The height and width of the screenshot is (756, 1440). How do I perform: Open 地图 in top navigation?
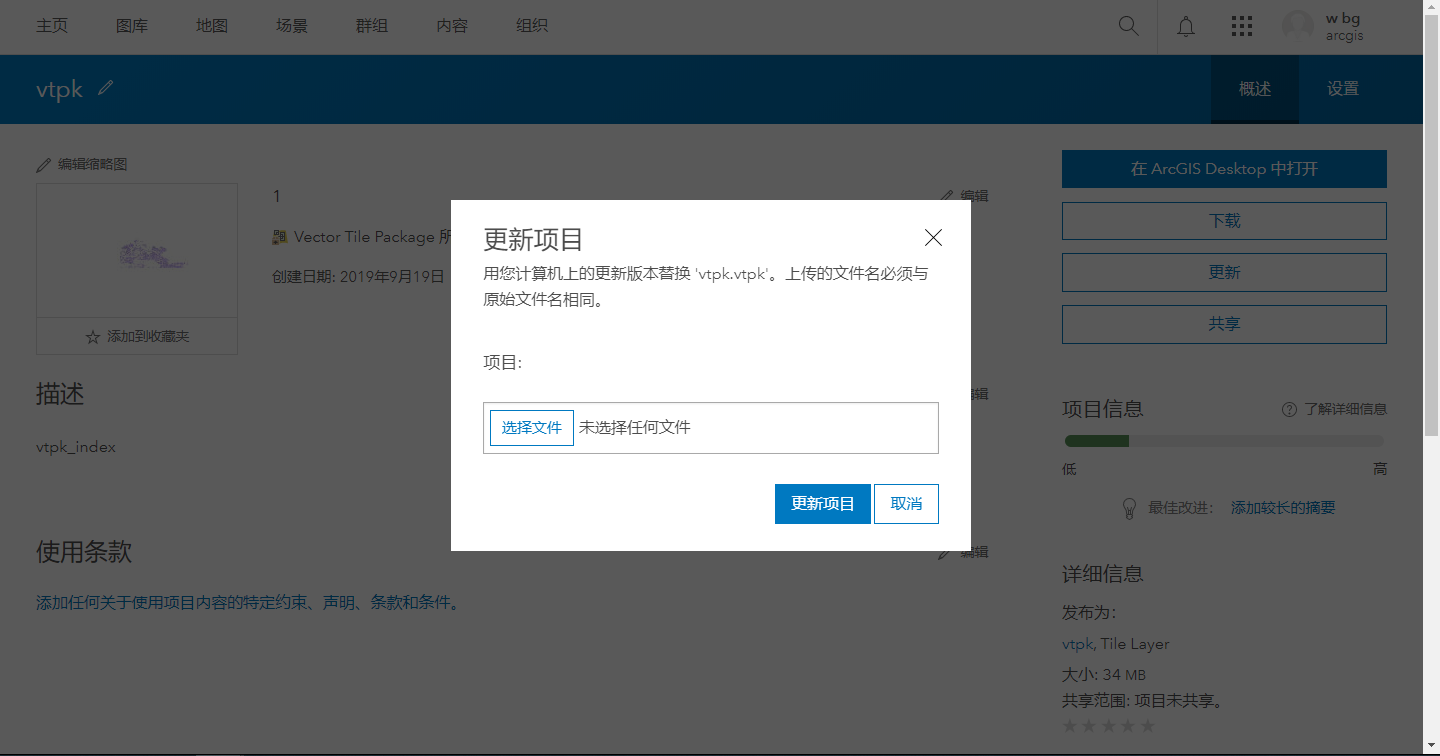pos(212,26)
